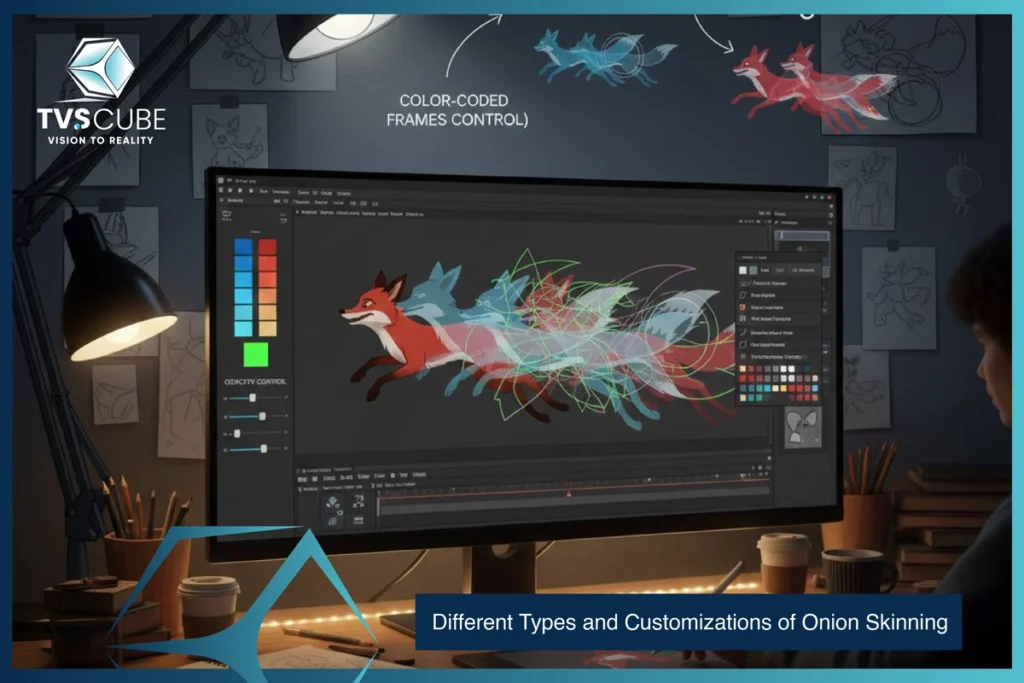Select the top red swatch in left palette
This screenshot has width=1024, height=683.
tap(267, 247)
